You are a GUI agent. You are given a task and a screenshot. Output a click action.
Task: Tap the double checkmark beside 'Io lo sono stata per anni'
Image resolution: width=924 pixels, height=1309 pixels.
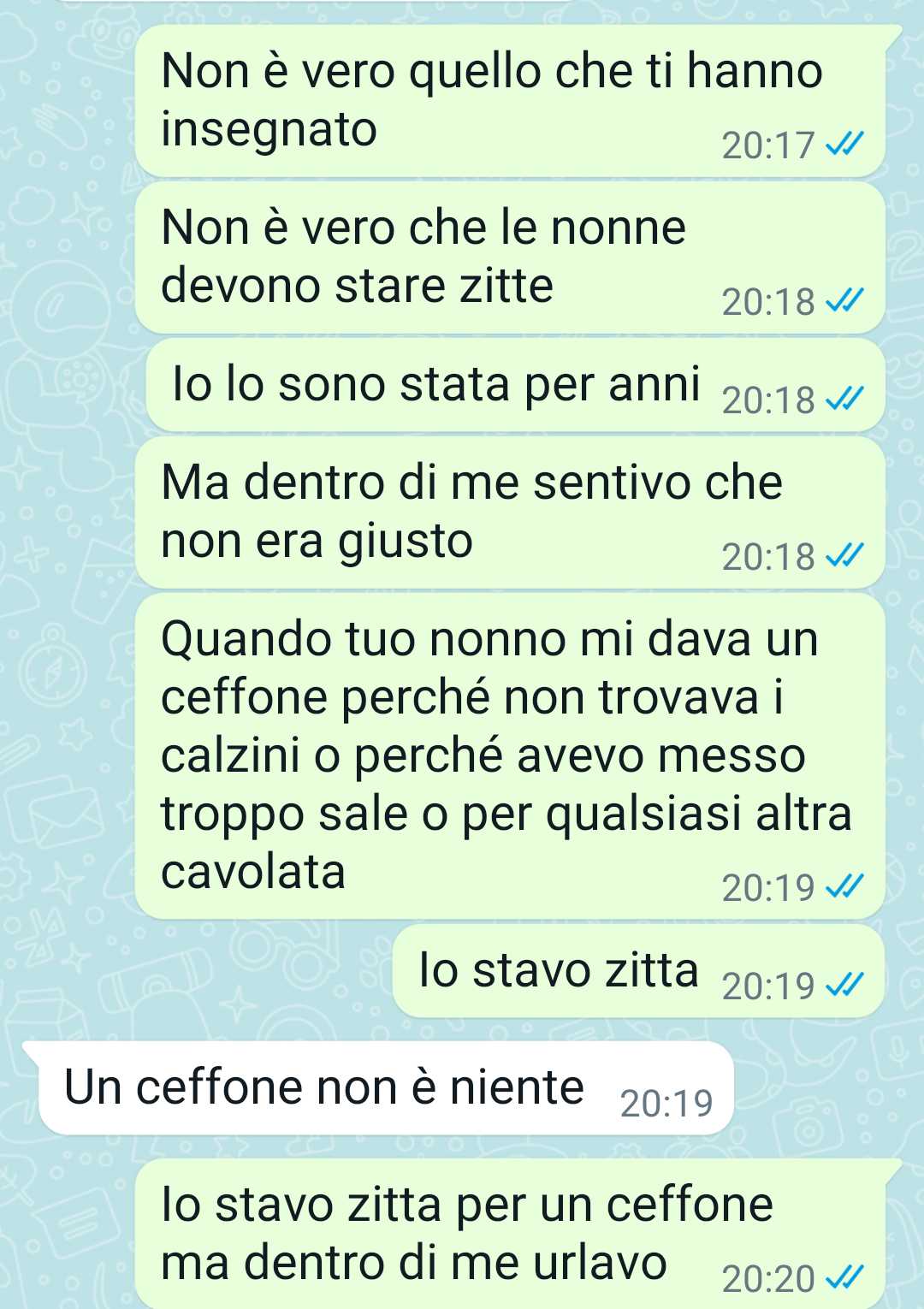point(844,399)
